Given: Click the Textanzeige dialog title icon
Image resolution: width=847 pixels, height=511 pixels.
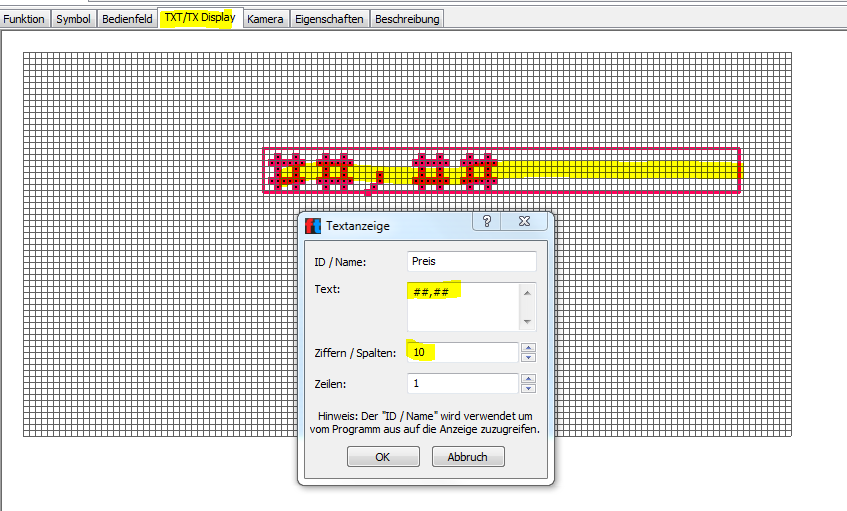Looking at the screenshot, I should pyautogui.click(x=313, y=226).
